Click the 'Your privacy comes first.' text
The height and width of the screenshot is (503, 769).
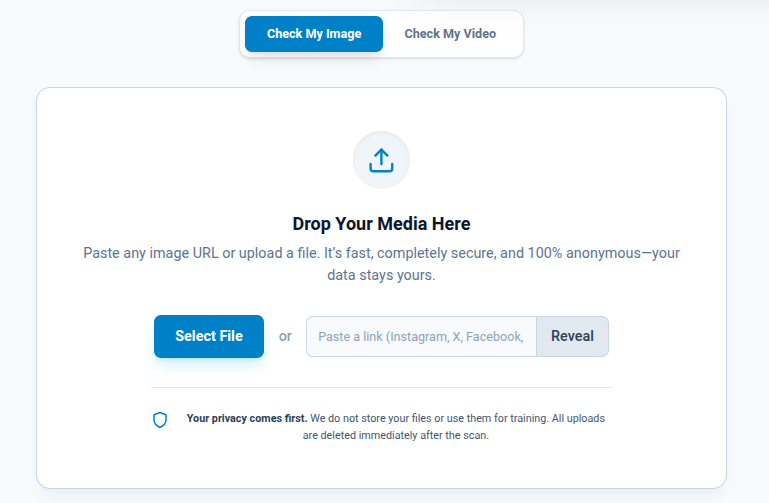(247, 418)
